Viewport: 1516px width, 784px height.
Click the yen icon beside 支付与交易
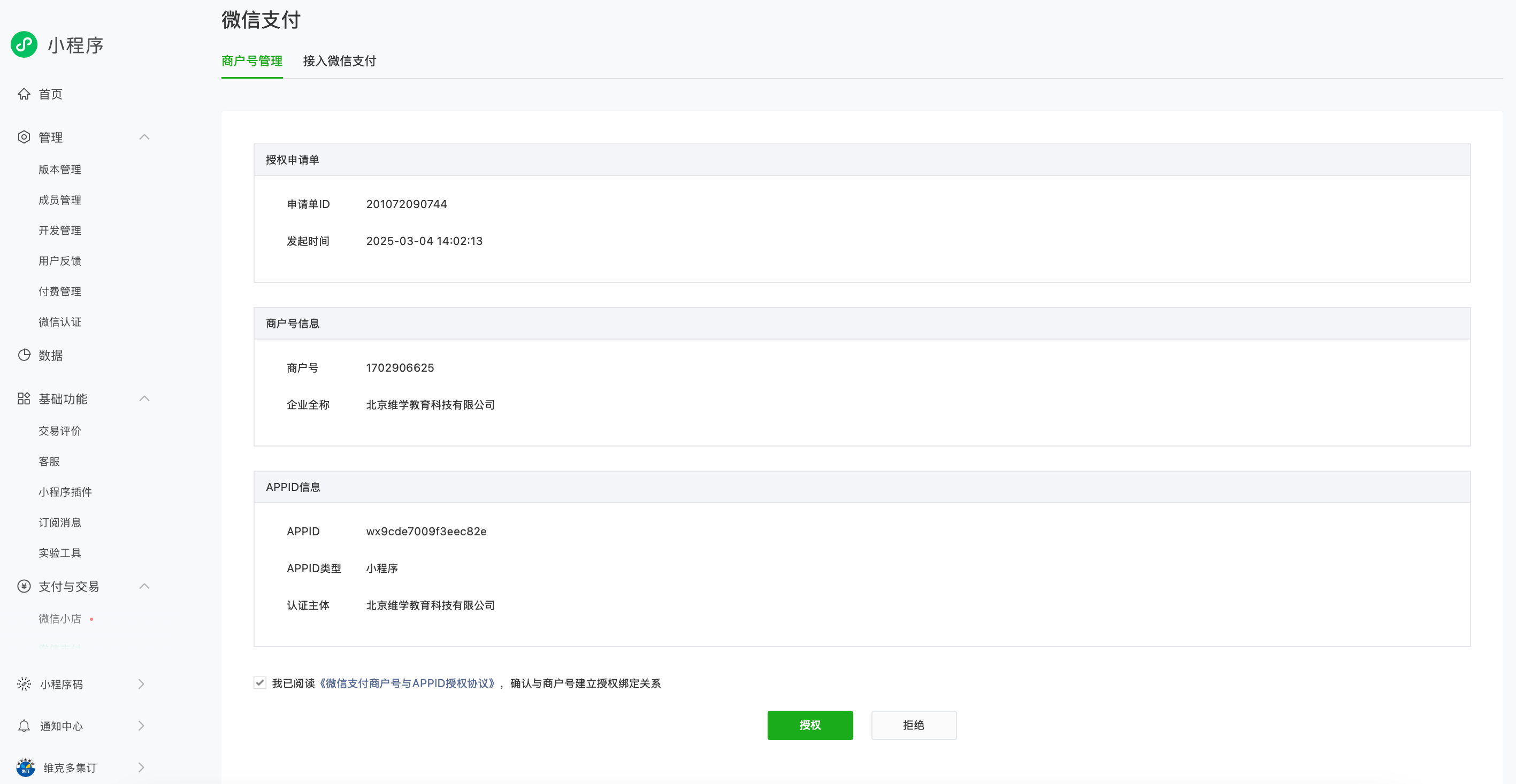coord(24,586)
